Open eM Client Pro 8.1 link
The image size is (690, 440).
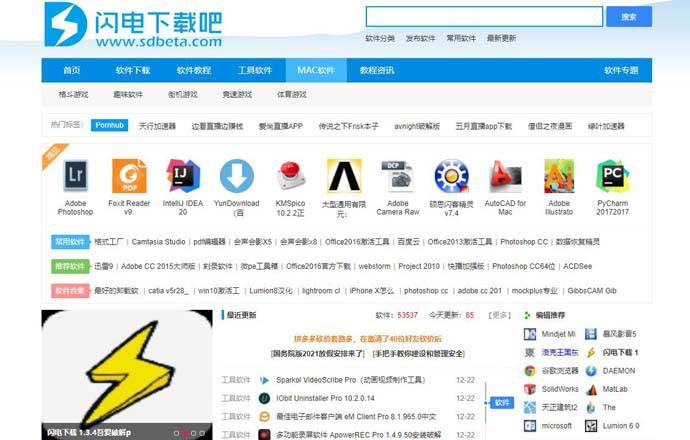pyautogui.click(x=356, y=417)
